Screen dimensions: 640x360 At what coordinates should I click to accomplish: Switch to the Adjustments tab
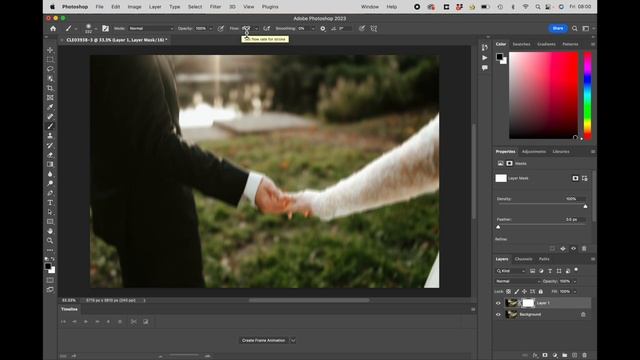coord(533,152)
